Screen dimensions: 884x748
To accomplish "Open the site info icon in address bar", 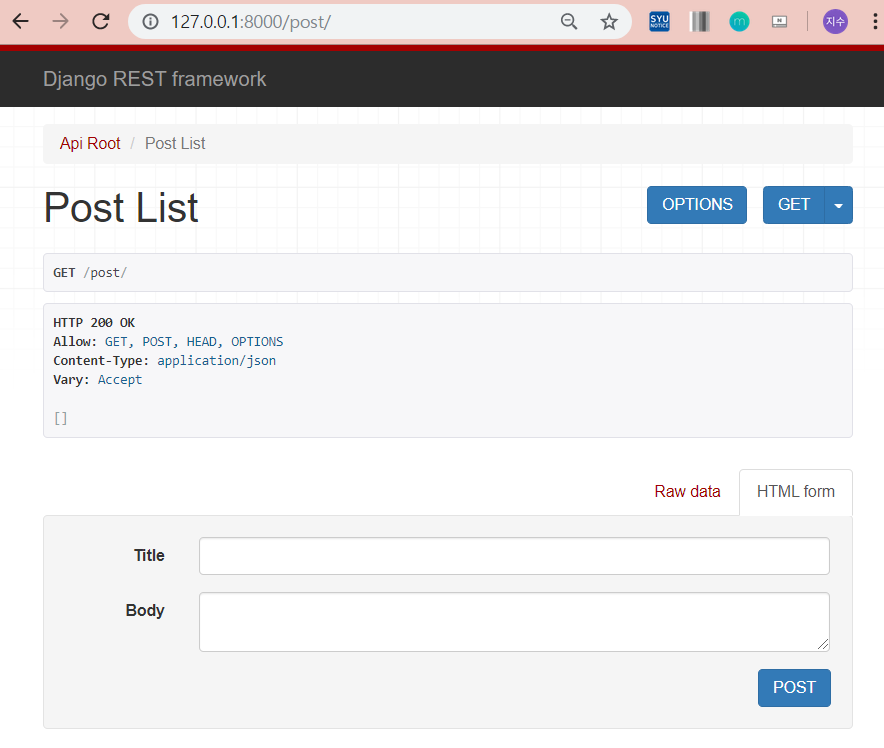I will (150, 22).
